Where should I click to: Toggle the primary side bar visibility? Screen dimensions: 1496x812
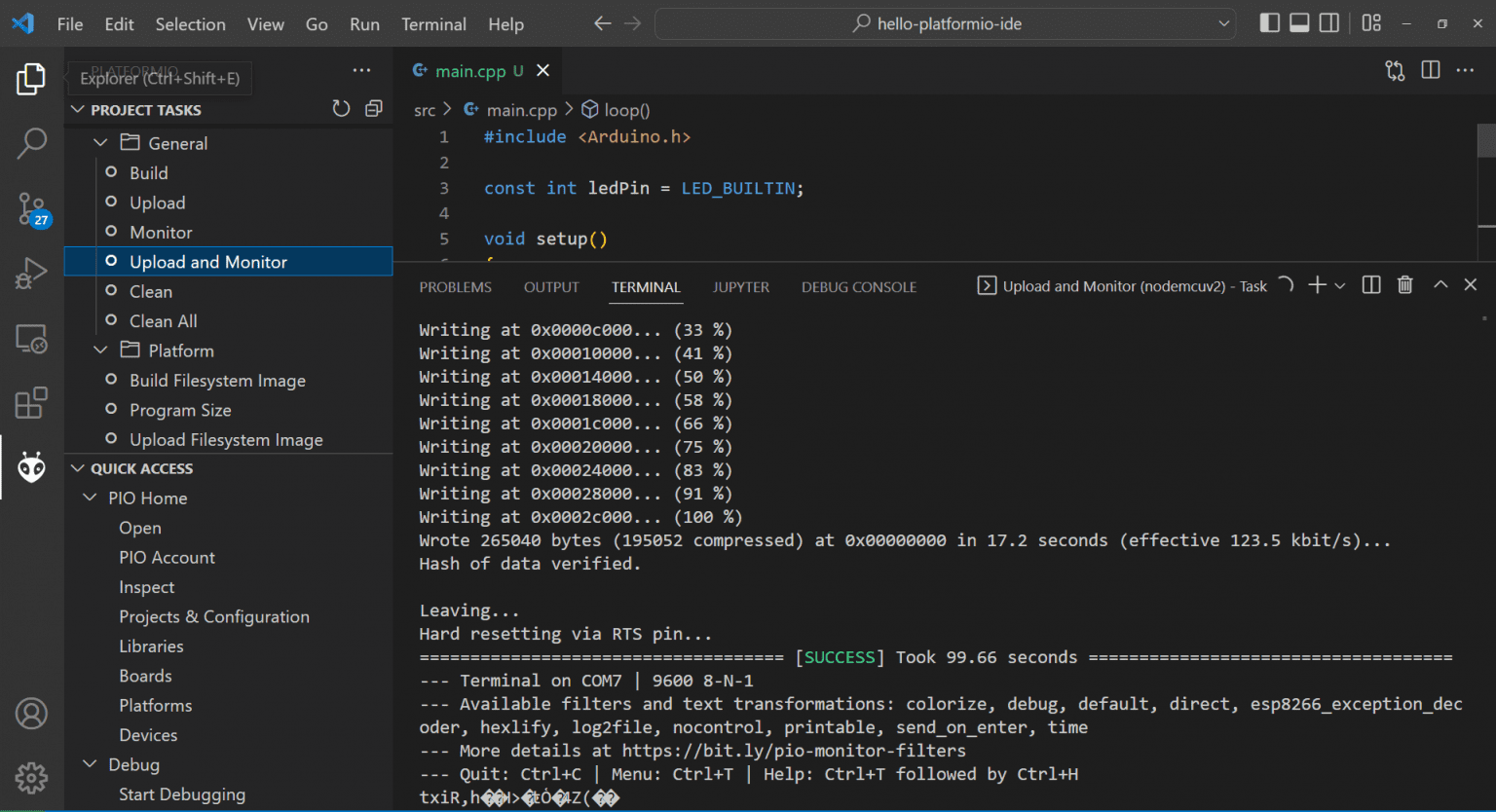pyautogui.click(x=1269, y=21)
